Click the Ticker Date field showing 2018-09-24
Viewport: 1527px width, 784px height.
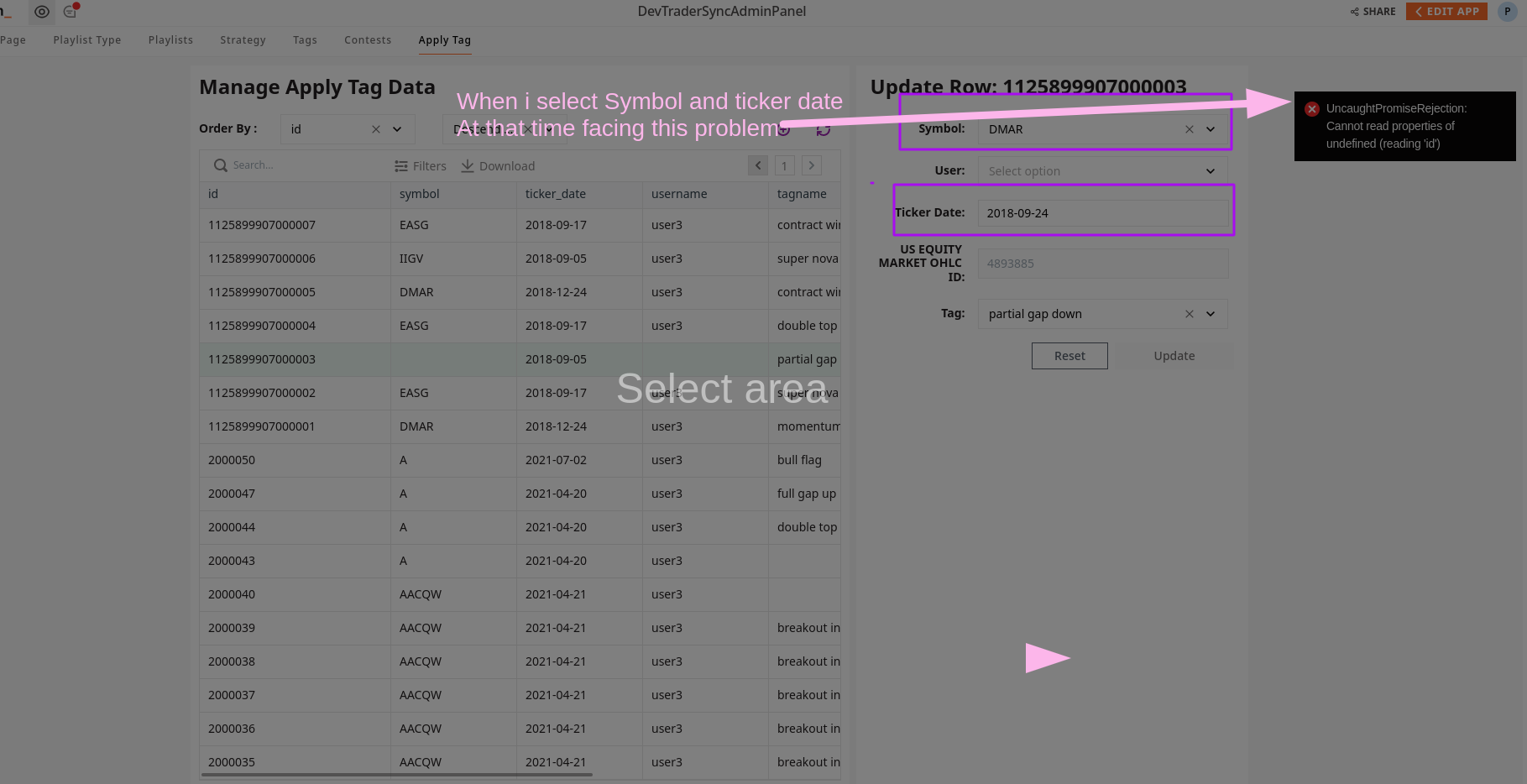point(1102,212)
